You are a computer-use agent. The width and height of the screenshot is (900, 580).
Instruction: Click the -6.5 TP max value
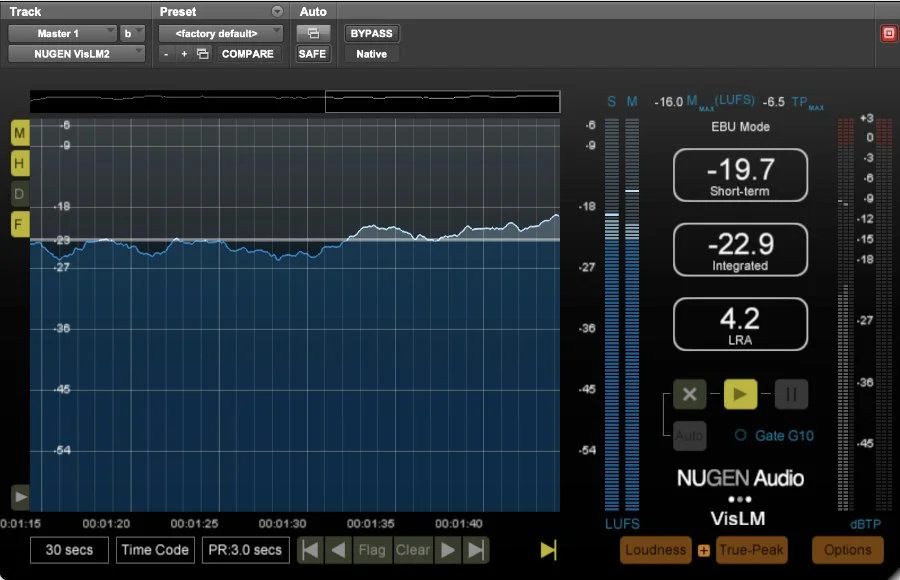pyautogui.click(x=774, y=102)
